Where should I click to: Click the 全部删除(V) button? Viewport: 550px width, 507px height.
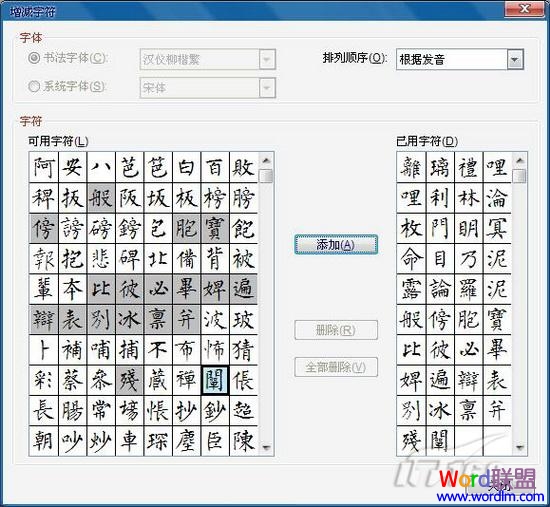click(336, 367)
